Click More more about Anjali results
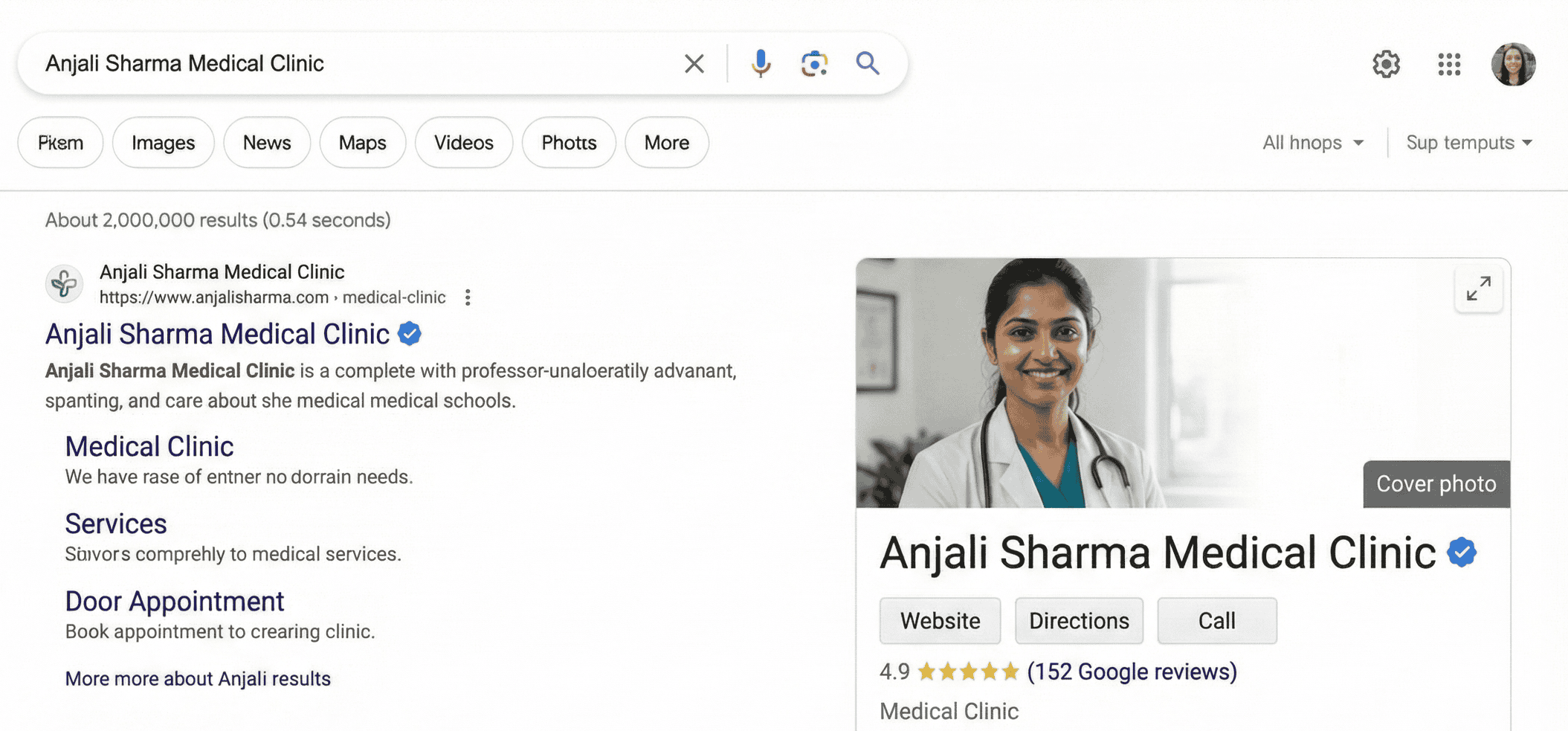1568x731 pixels. pos(198,678)
